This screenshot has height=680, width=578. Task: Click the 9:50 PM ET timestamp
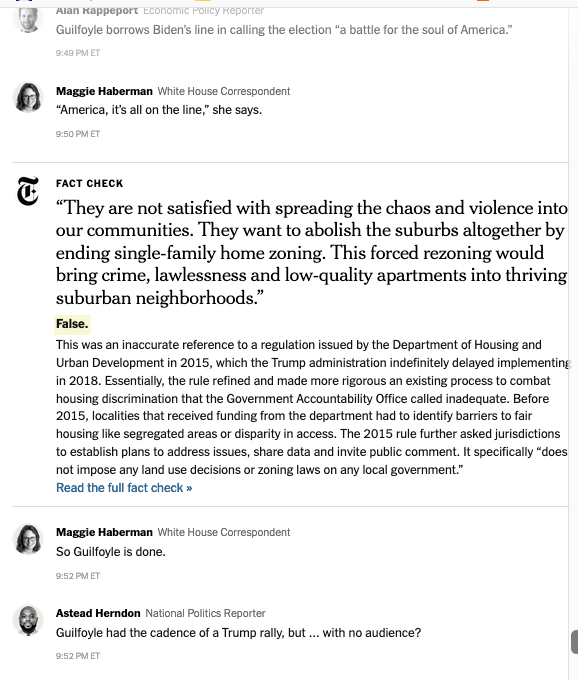[78, 134]
